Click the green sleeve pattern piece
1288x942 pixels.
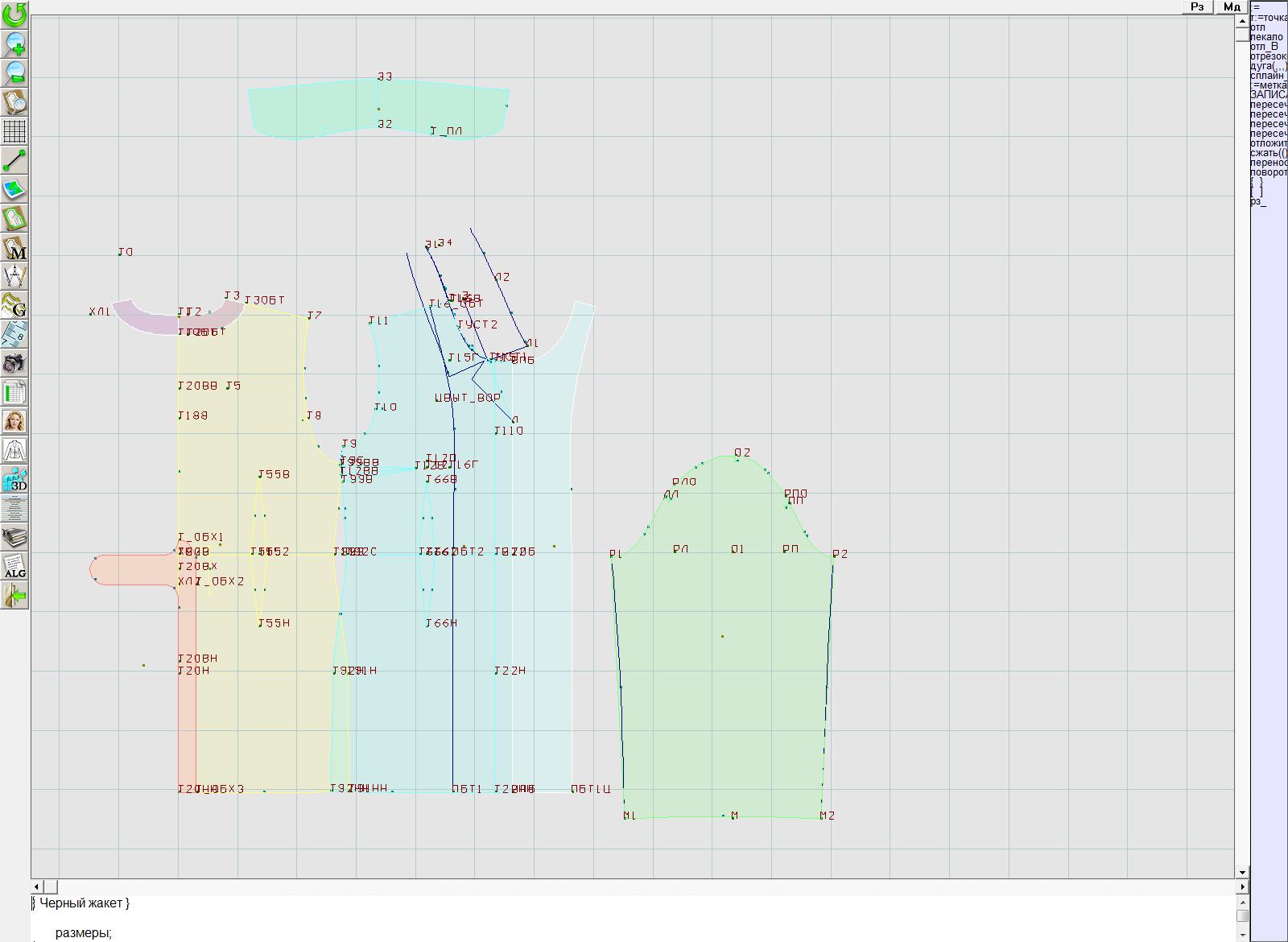pyautogui.click(x=724, y=684)
